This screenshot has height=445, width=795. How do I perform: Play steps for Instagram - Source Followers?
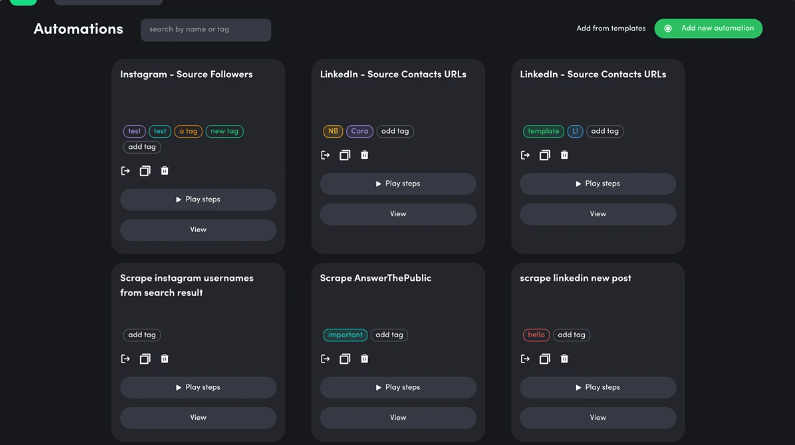tap(198, 199)
